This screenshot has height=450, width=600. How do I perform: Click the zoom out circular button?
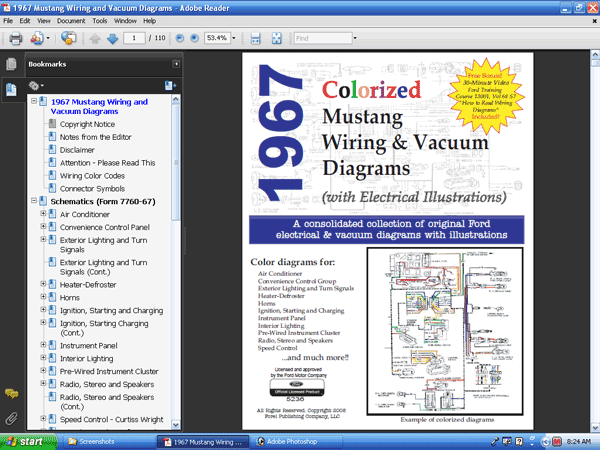[179, 38]
